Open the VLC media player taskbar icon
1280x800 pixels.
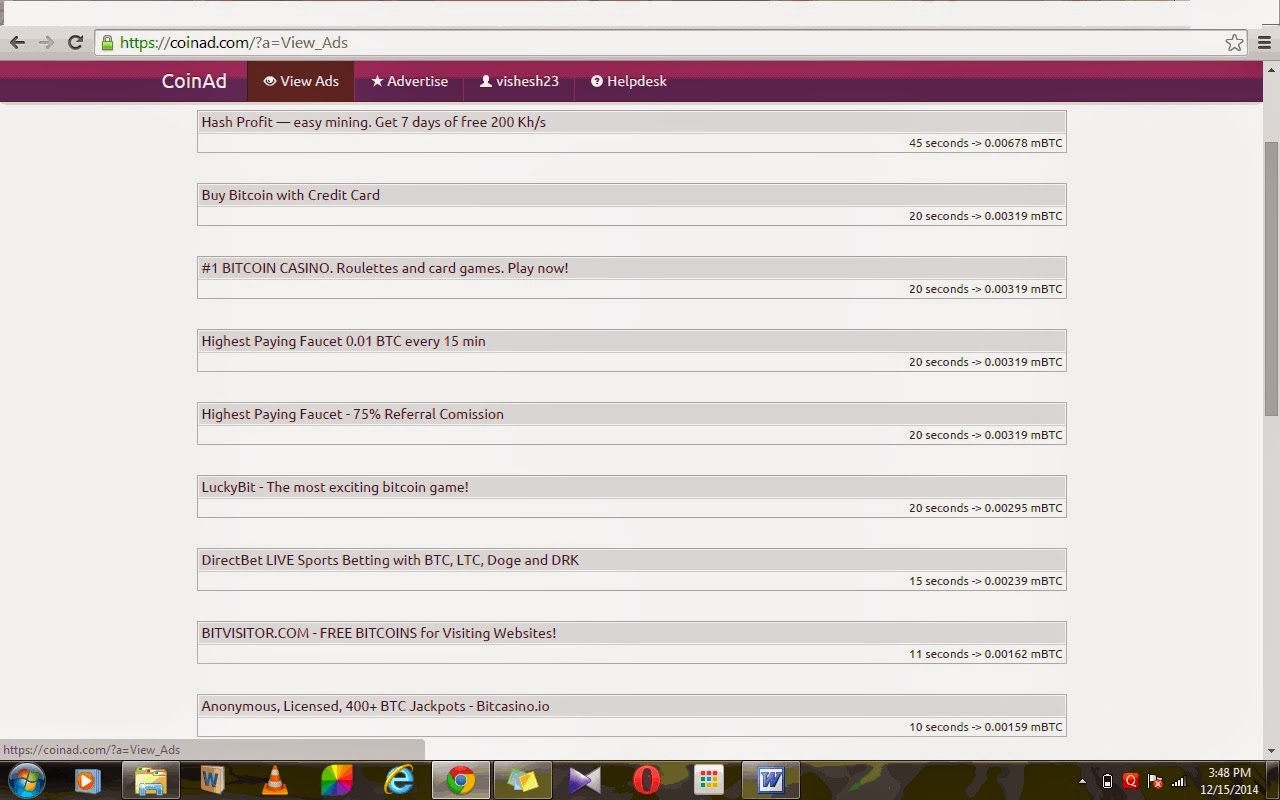coord(274,780)
